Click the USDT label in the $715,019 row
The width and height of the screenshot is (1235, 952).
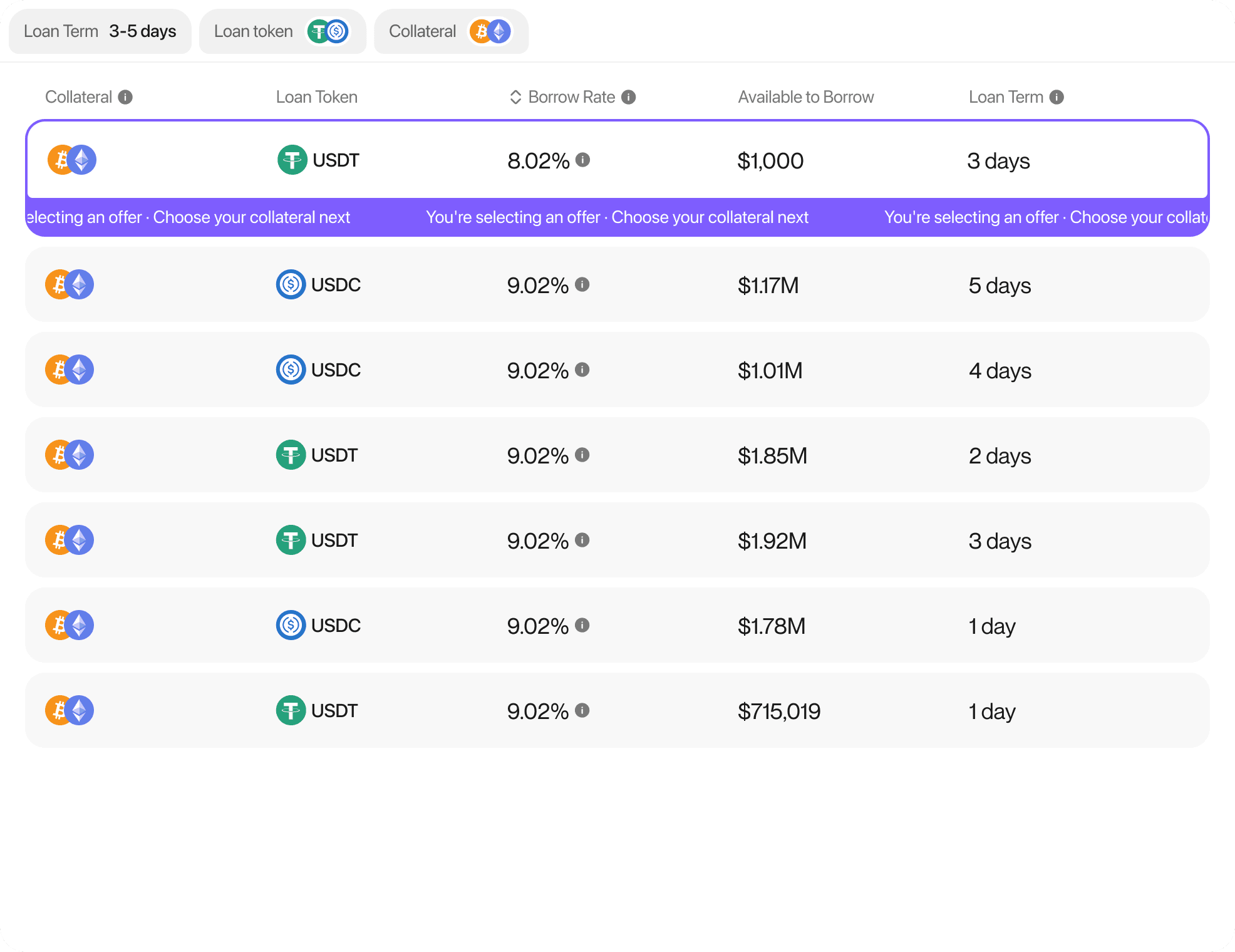[334, 711]
